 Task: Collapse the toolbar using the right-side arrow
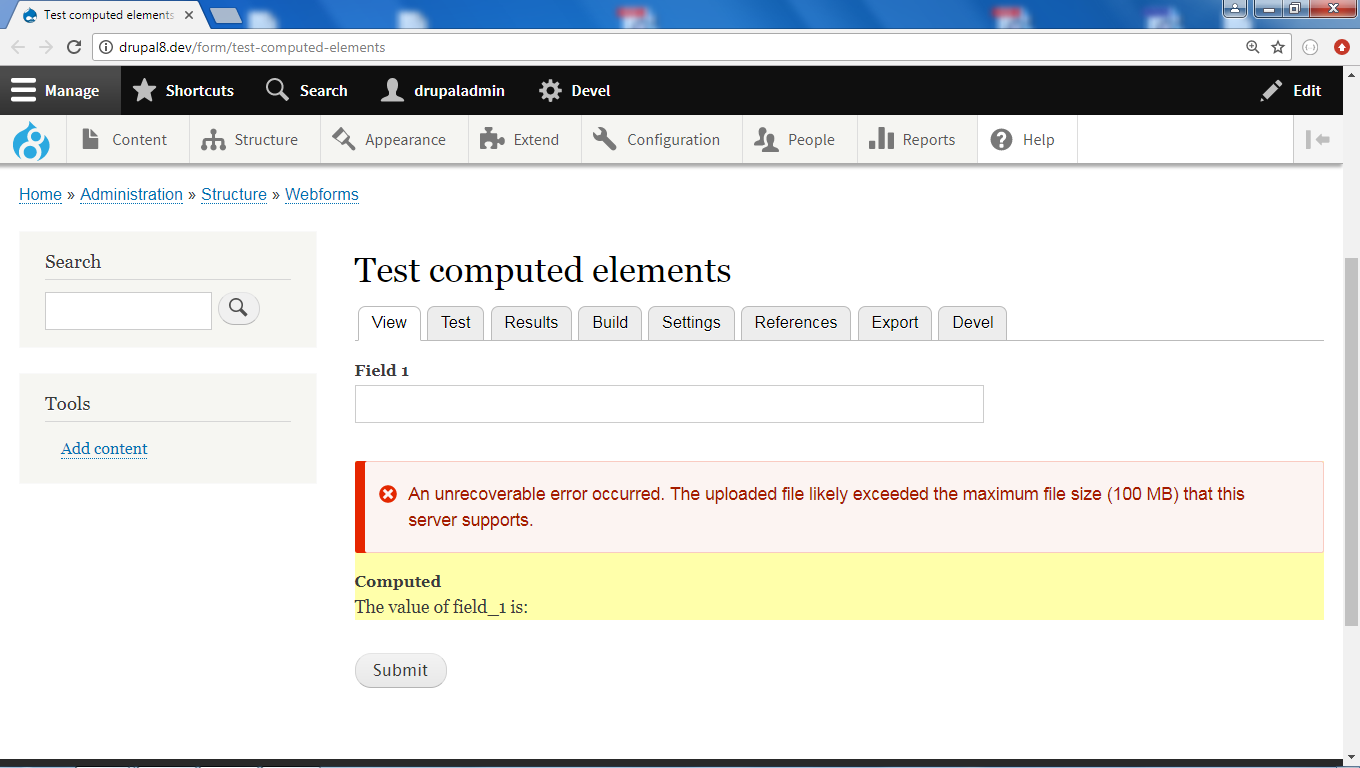pyautogui.click(x=1320, y=139)
